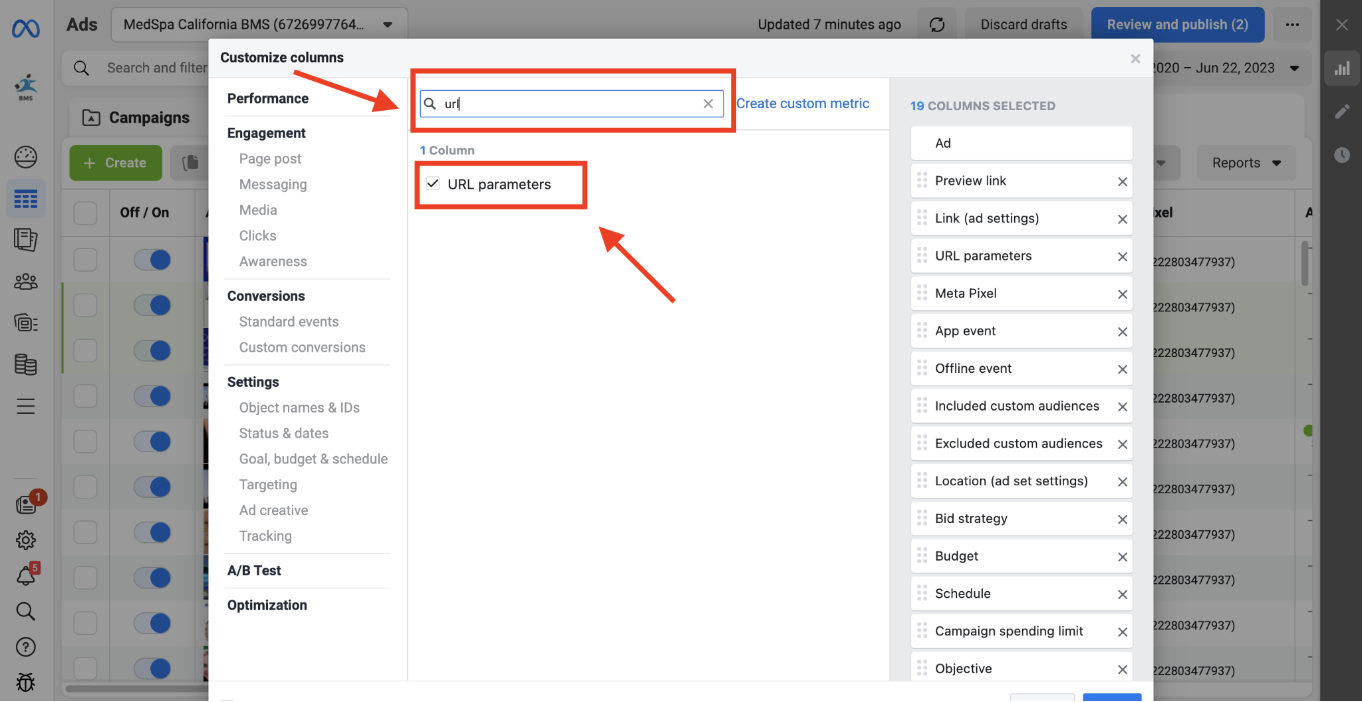This screenshot has width=1362, height=702.
Task: Open the audiences people icon in sidebar
Action: coord(26,281)
